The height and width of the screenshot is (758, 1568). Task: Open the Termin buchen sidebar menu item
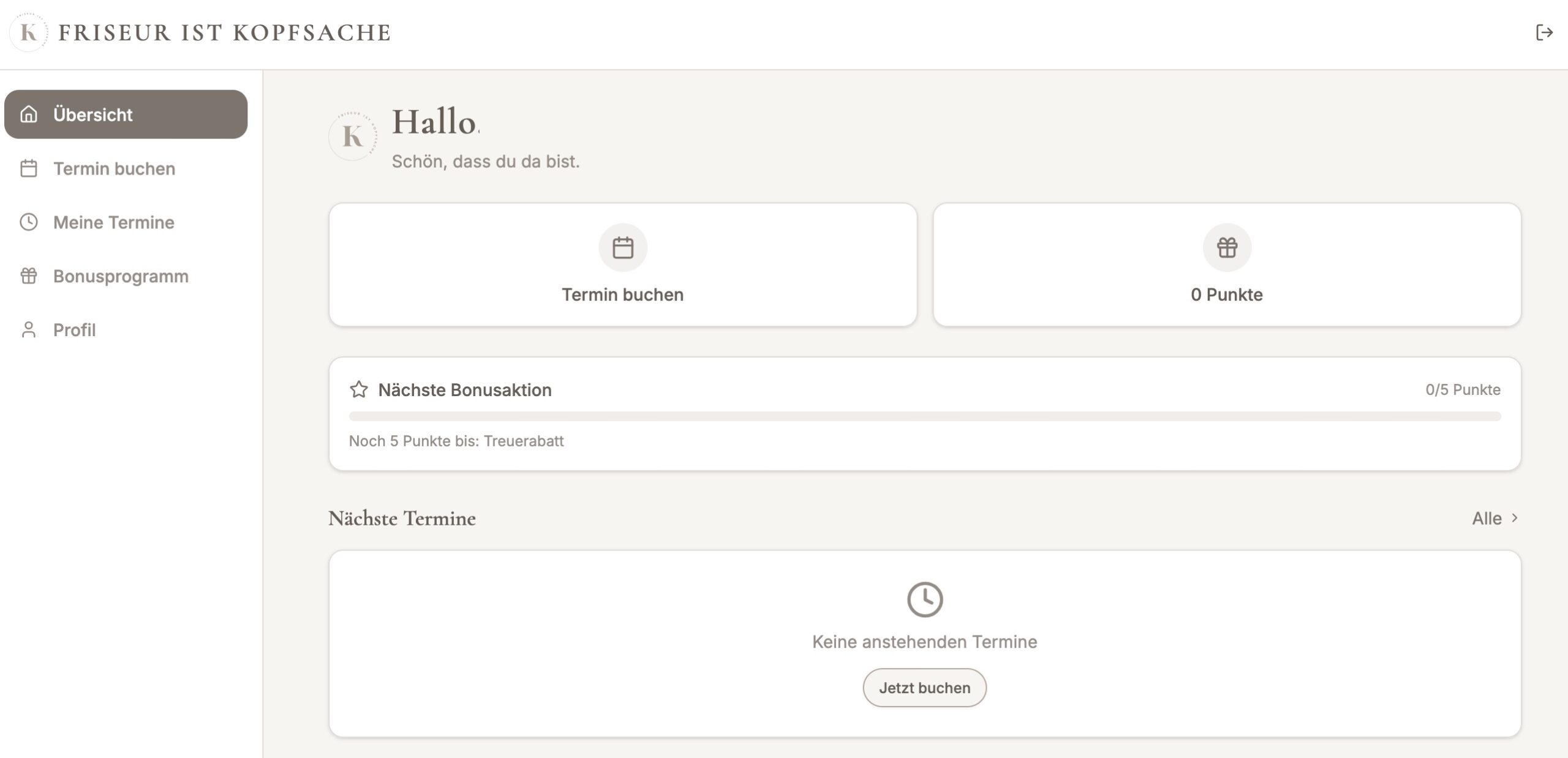pyautogui.click(x=114, y=168)
